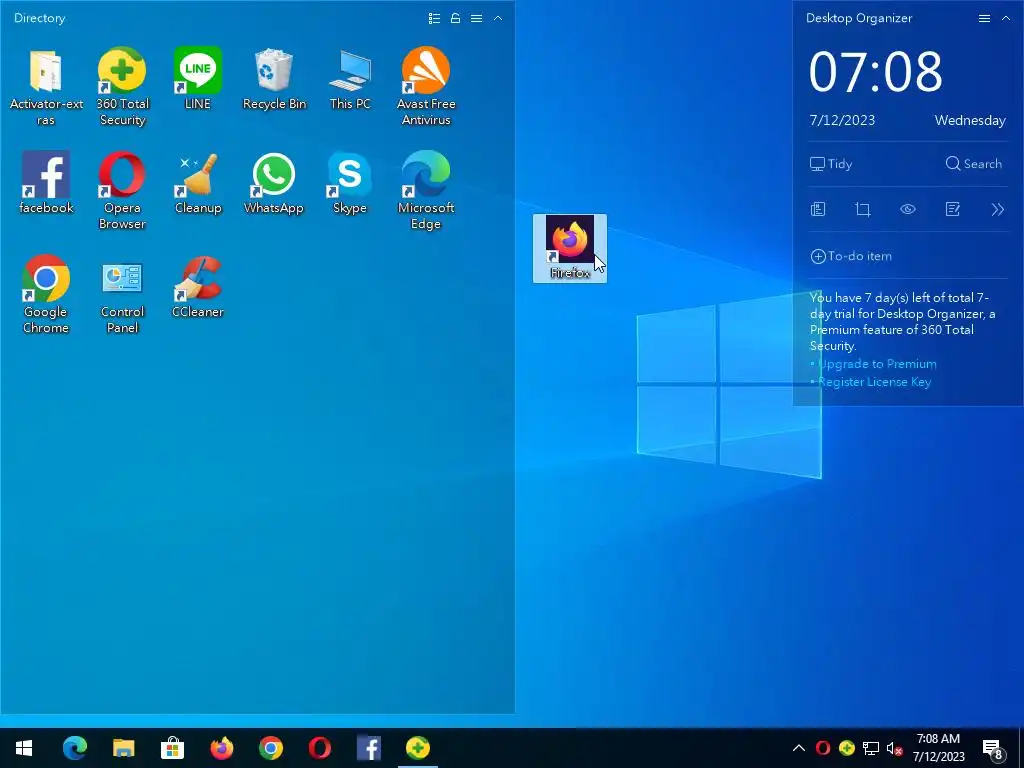1024x768 pixels.
Task: Select the Cleanup broom shortcut
Action: (x=198, y=183)
